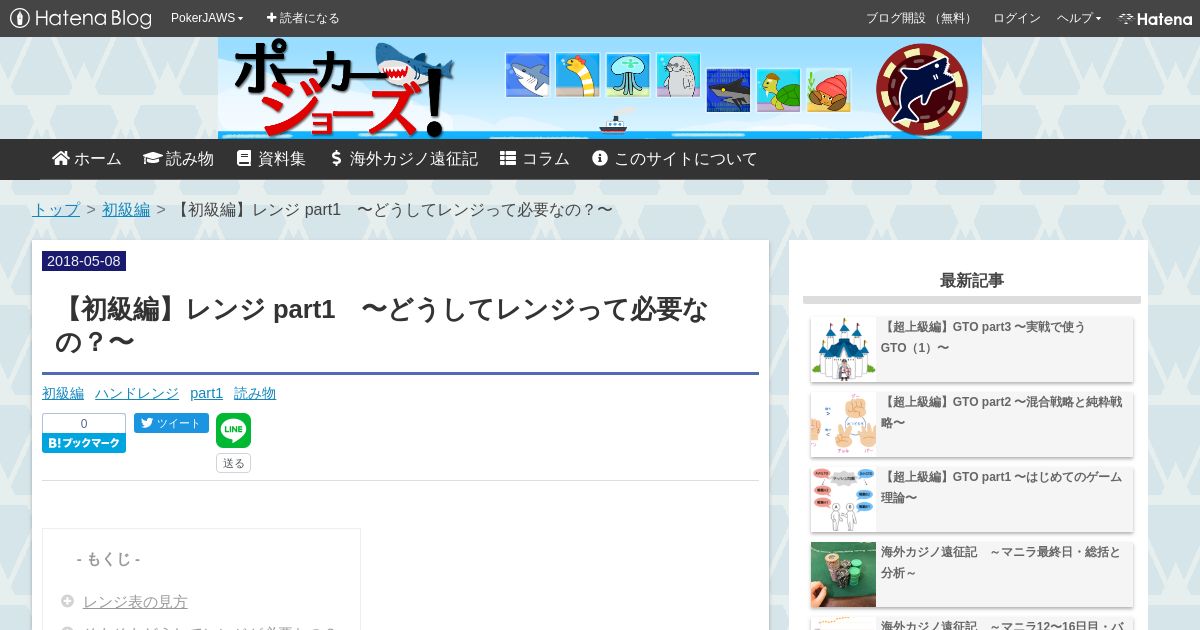This screenshot has width=1200, height=630.
Task: Click the list icon beside コラム
Action: [508, 158]
